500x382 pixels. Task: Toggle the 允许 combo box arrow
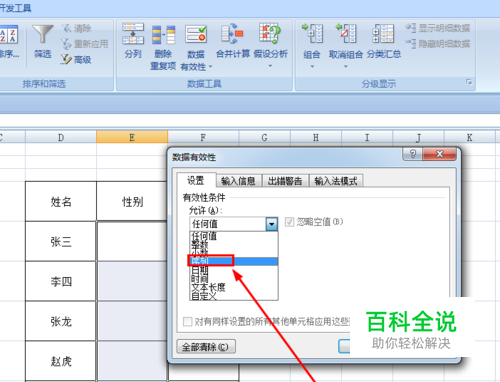point(272,224)
